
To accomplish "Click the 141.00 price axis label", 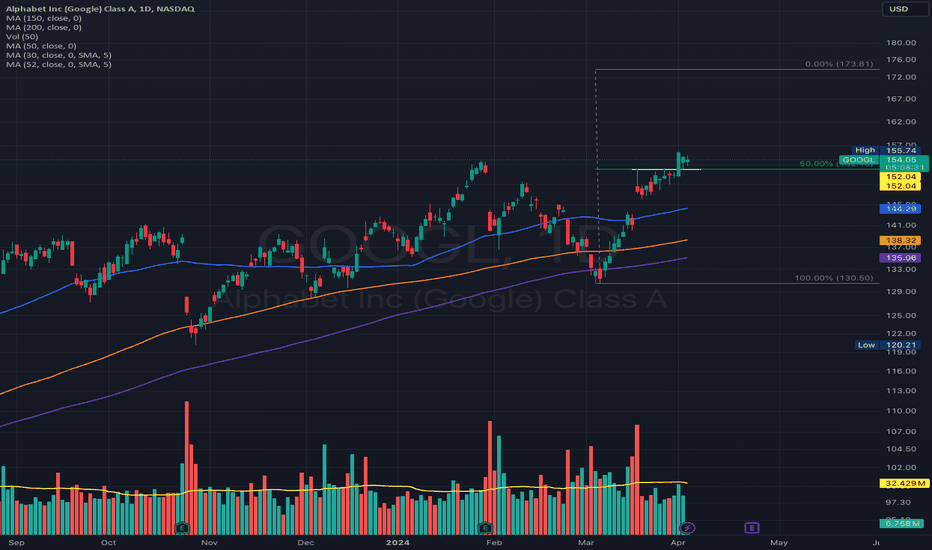I will (x=901, y=225).
